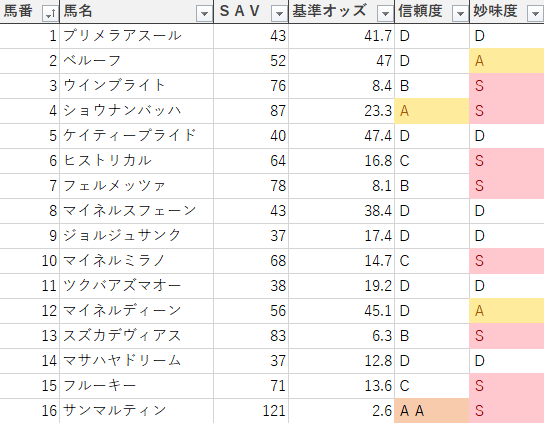
Task: Select the 基準オッズ cell showing 6.3
Action: point(342,336)
